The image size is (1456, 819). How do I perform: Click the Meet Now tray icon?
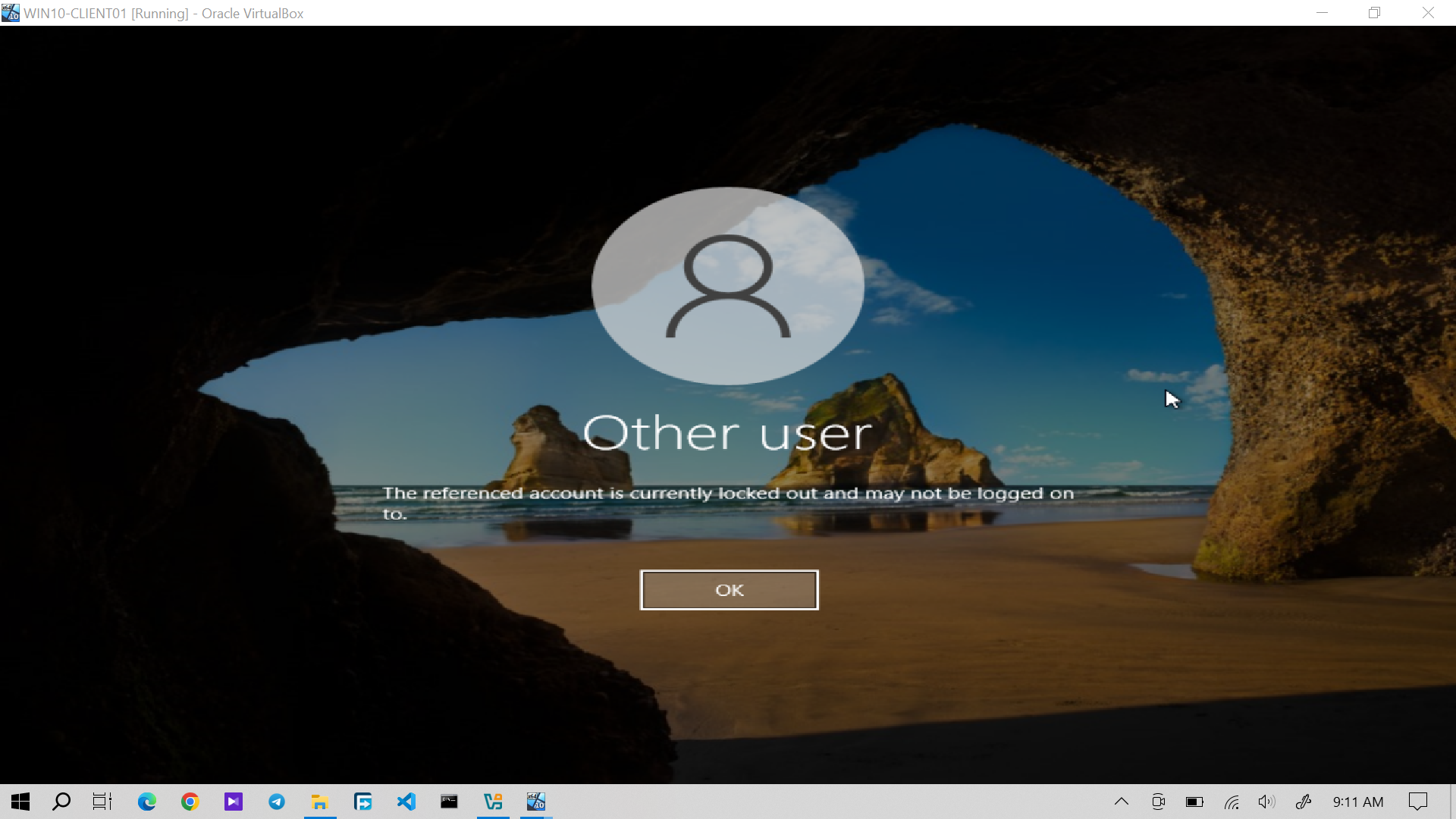pos(1158,802)
